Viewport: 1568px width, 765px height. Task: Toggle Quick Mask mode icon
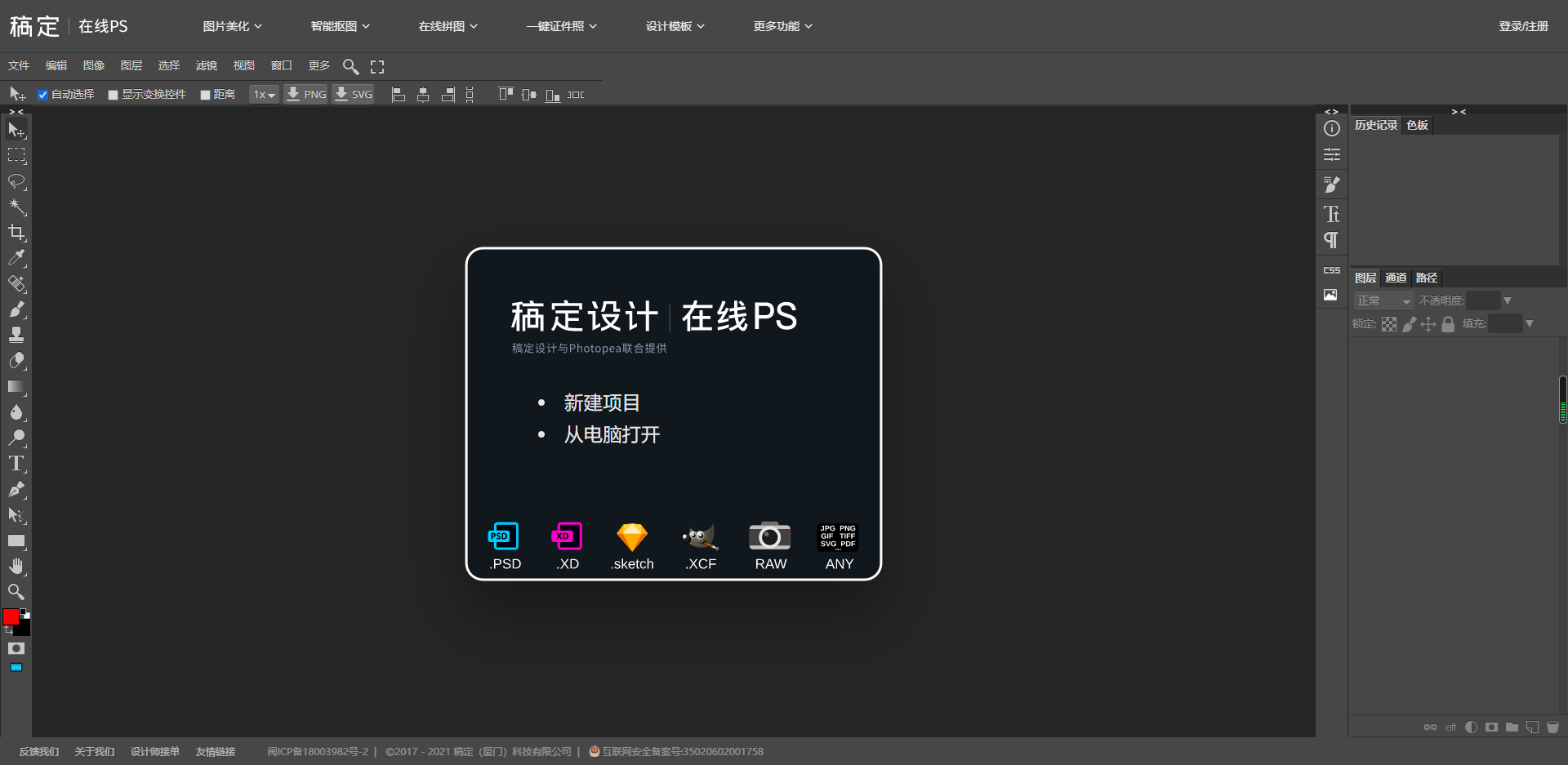click(16, 648)
